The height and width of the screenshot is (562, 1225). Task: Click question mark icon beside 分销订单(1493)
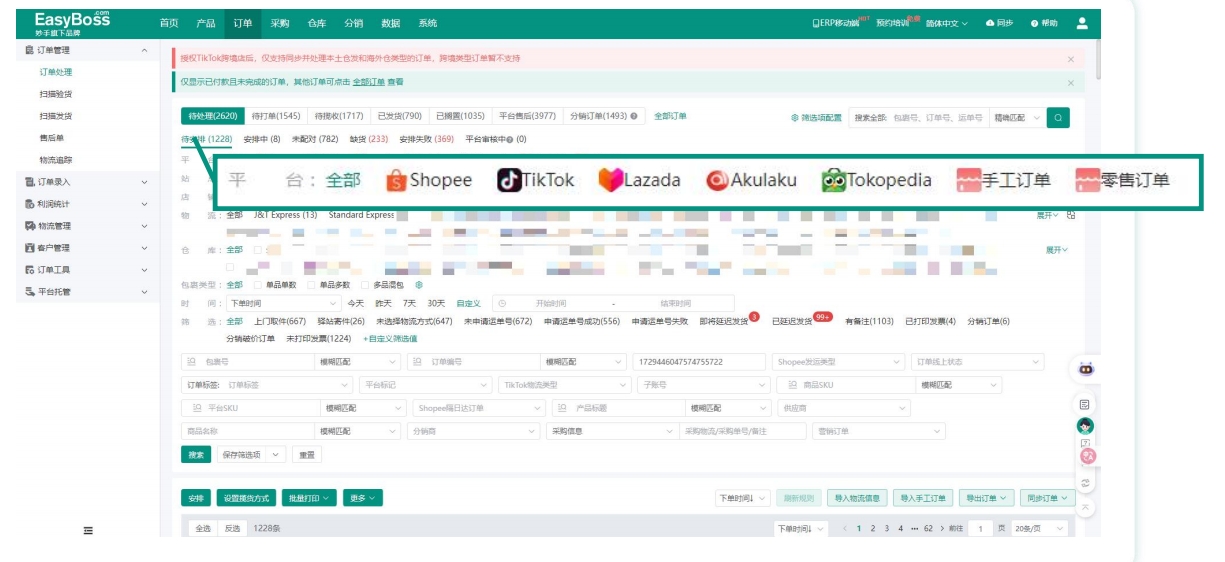point(634,116)
